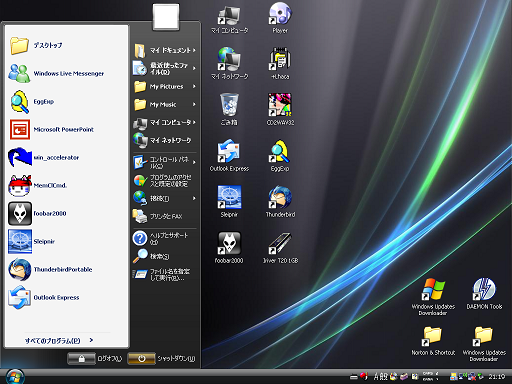Screen dimensions: 512x384
Task: Open Microsoft PowerPoint in Start menu
Action: [x=67, y=129]
